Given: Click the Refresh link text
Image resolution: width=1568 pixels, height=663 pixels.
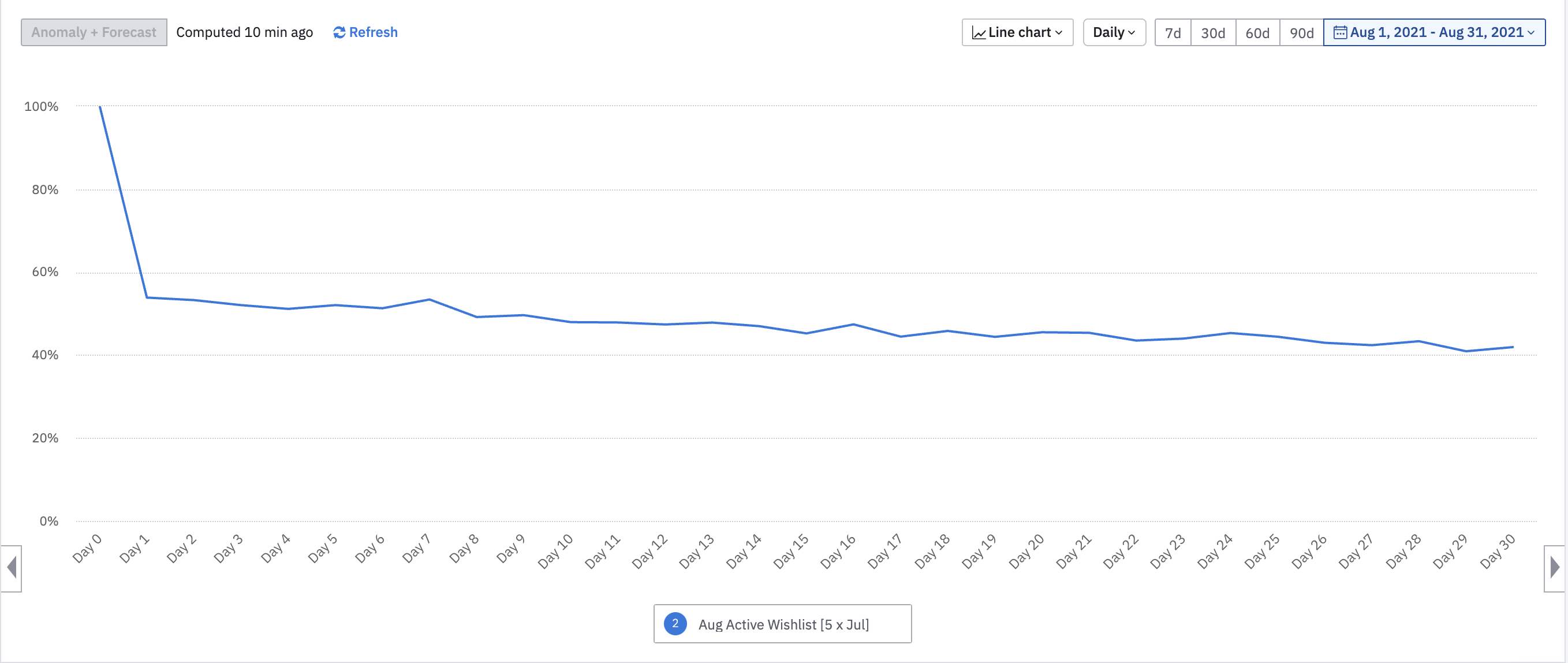Looking at the screenshot, I should point(373,32).
